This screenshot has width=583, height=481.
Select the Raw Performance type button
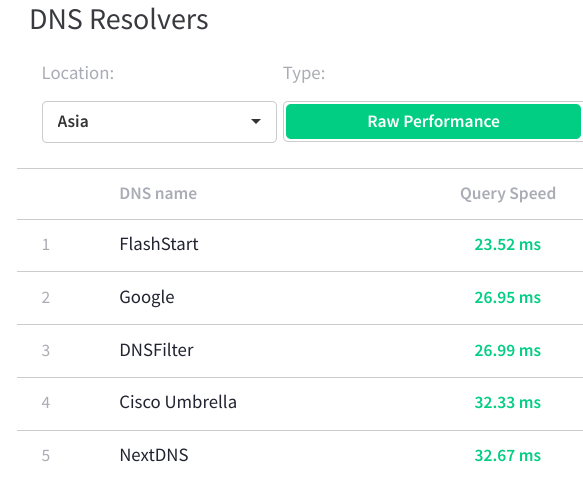[x=433, y=122]
